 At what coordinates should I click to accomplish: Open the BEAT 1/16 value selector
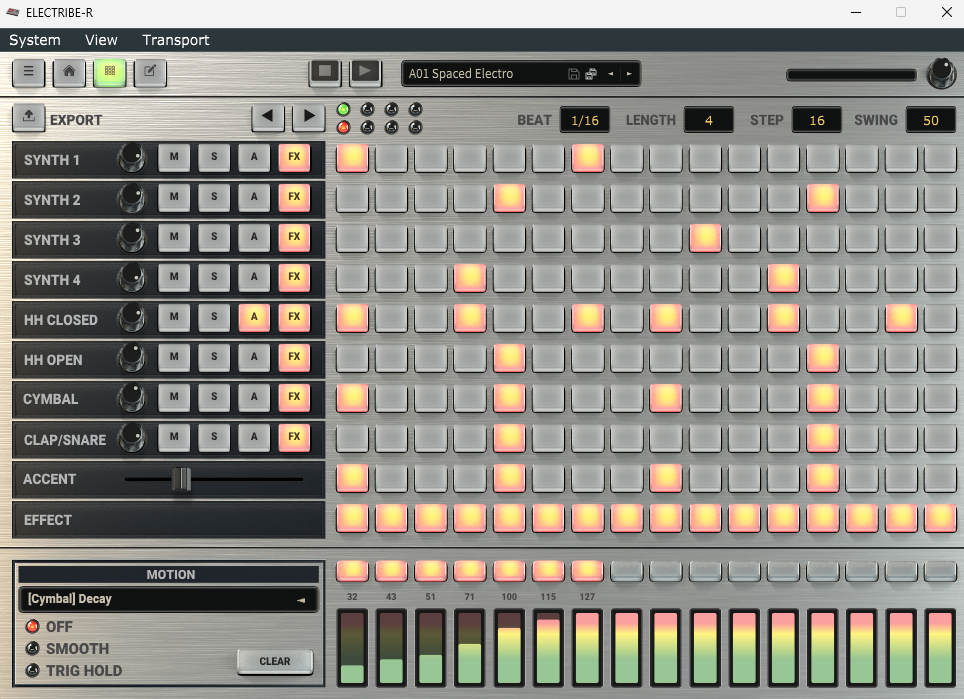pos(585,120)
